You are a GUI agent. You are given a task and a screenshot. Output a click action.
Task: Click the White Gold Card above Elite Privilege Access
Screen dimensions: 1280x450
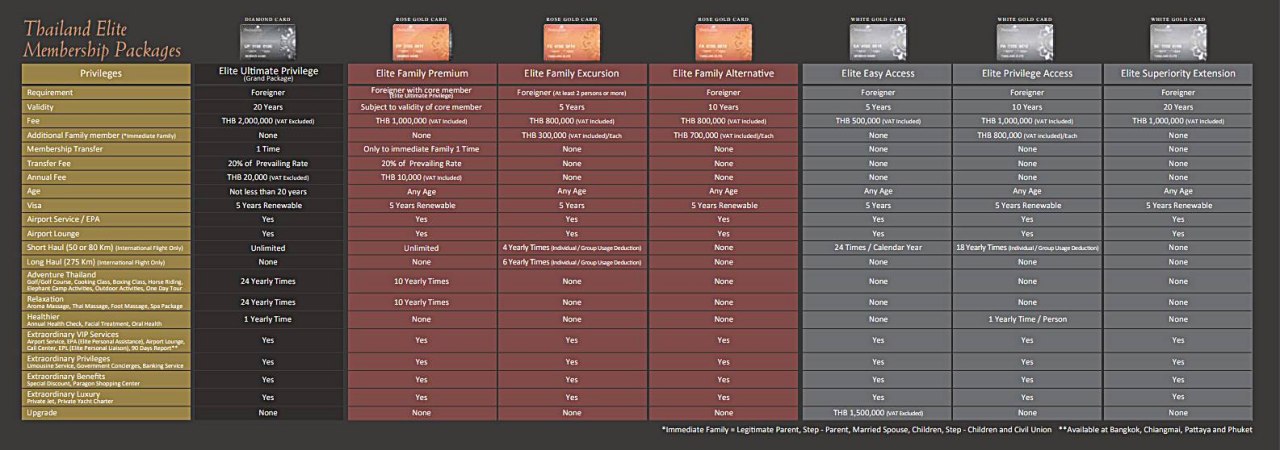coord(1025,42)
